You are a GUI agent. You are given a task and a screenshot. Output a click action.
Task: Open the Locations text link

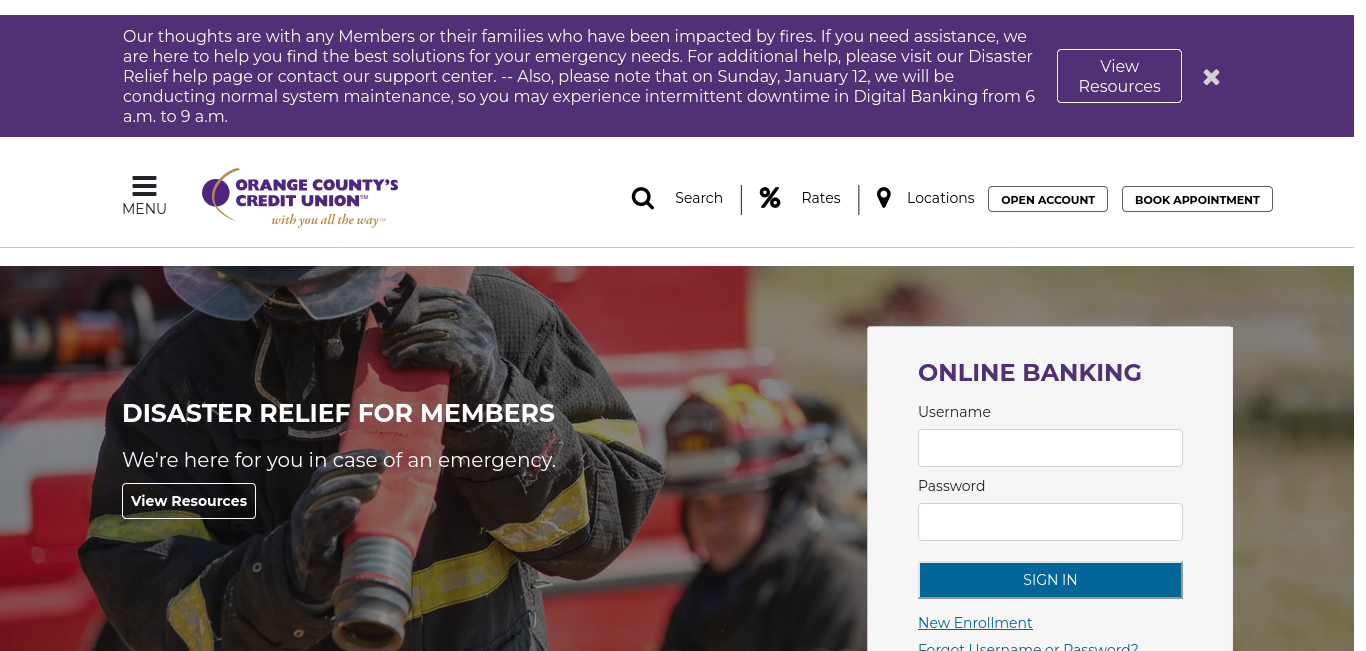[941, 198]
